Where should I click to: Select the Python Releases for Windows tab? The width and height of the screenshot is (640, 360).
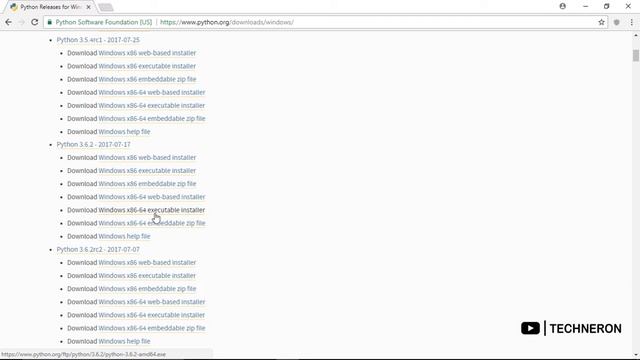coord(51,7)
